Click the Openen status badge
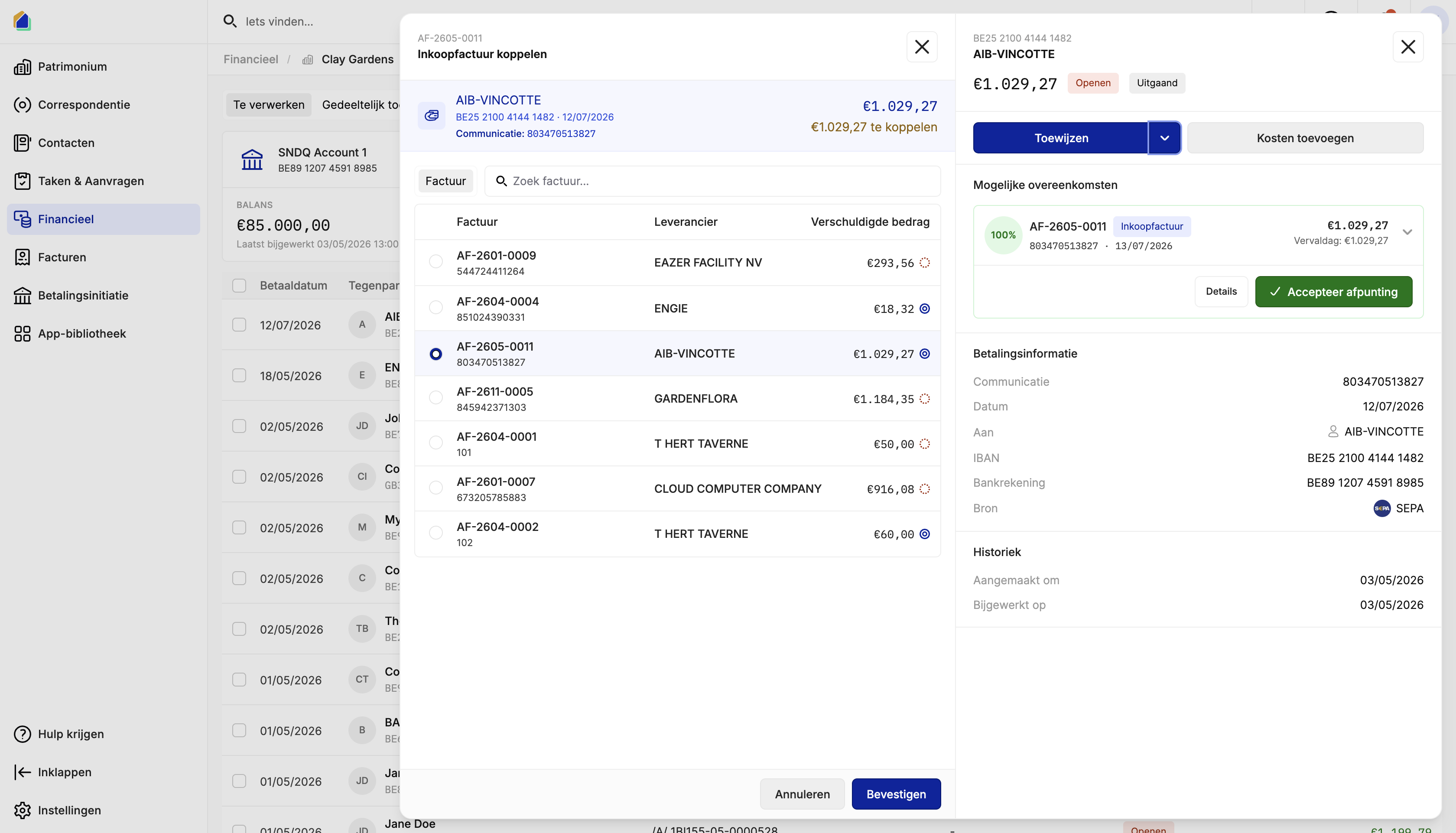The image size is (1456, 833). point(1093,83)
